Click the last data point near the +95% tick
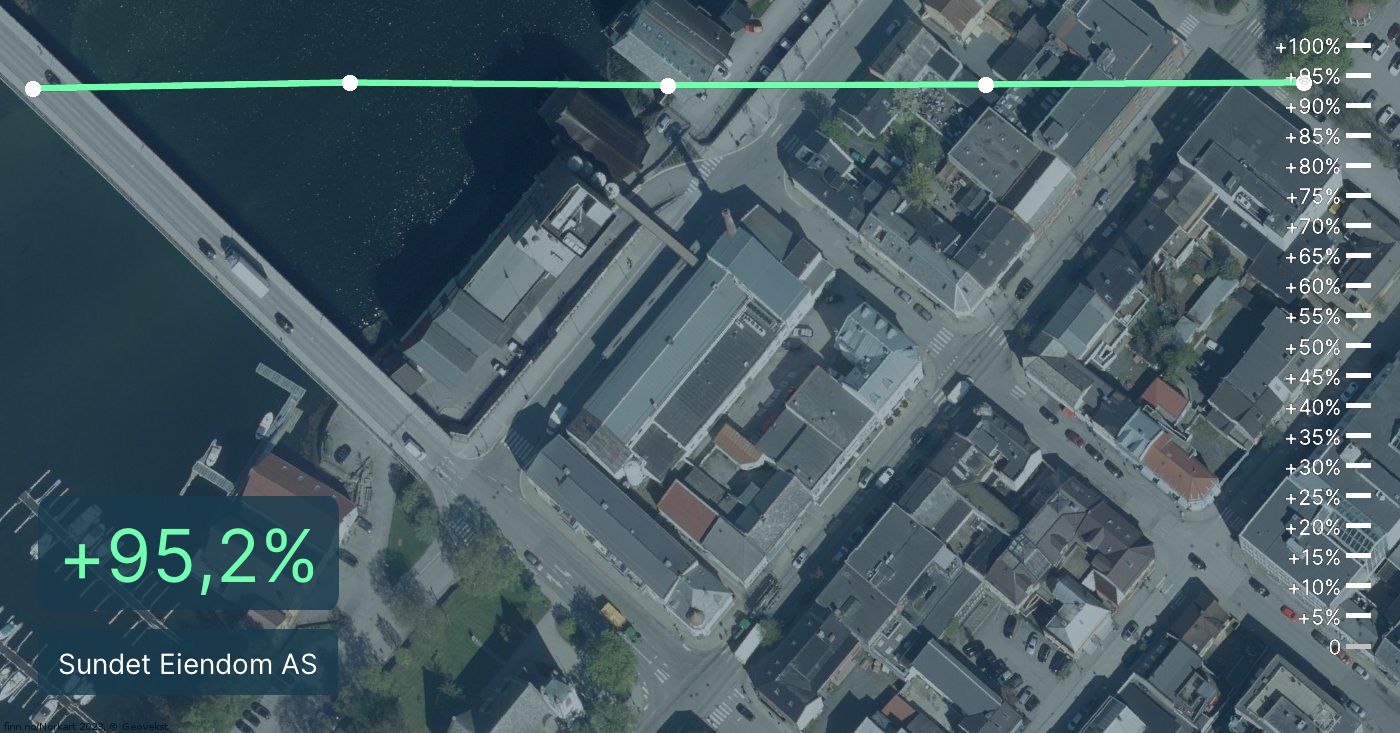Image resolution: width=1400 pixels, height=733 pixels. pos(1304,83)
